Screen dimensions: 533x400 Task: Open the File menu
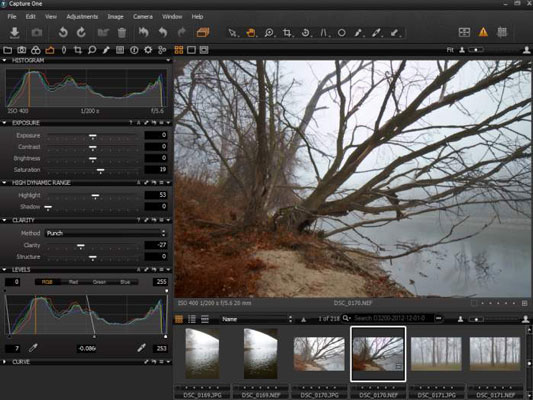coord(12,16)
